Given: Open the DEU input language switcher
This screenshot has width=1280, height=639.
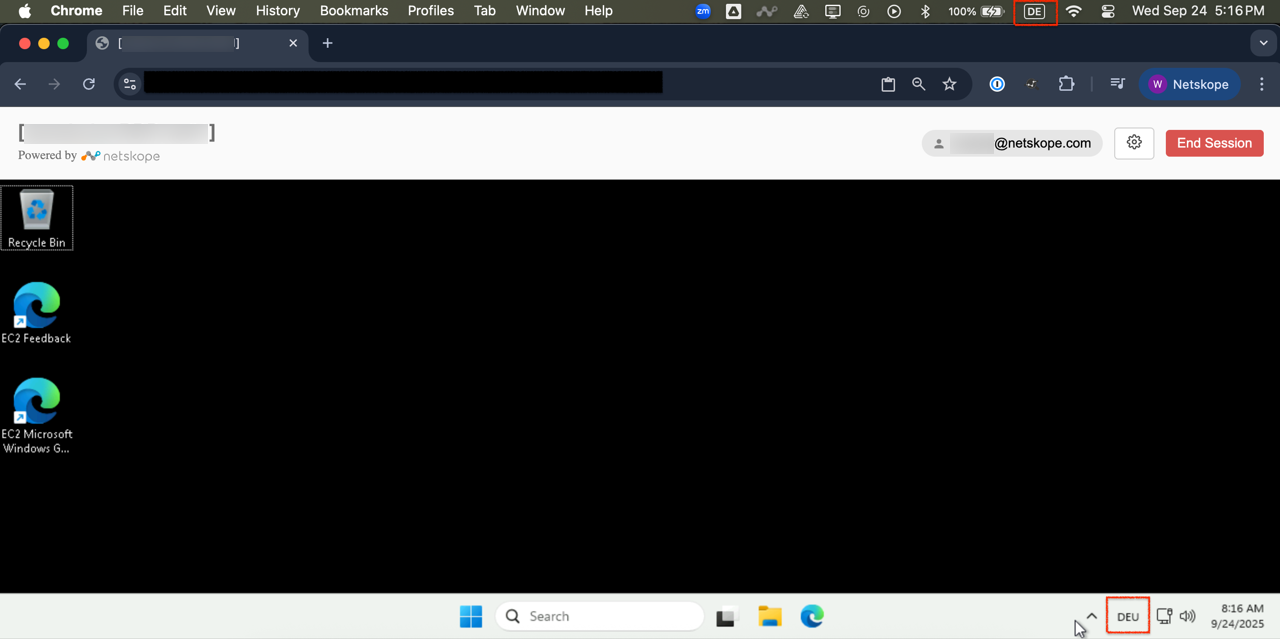Looking at the screenshot, I should click(1128, 616).
